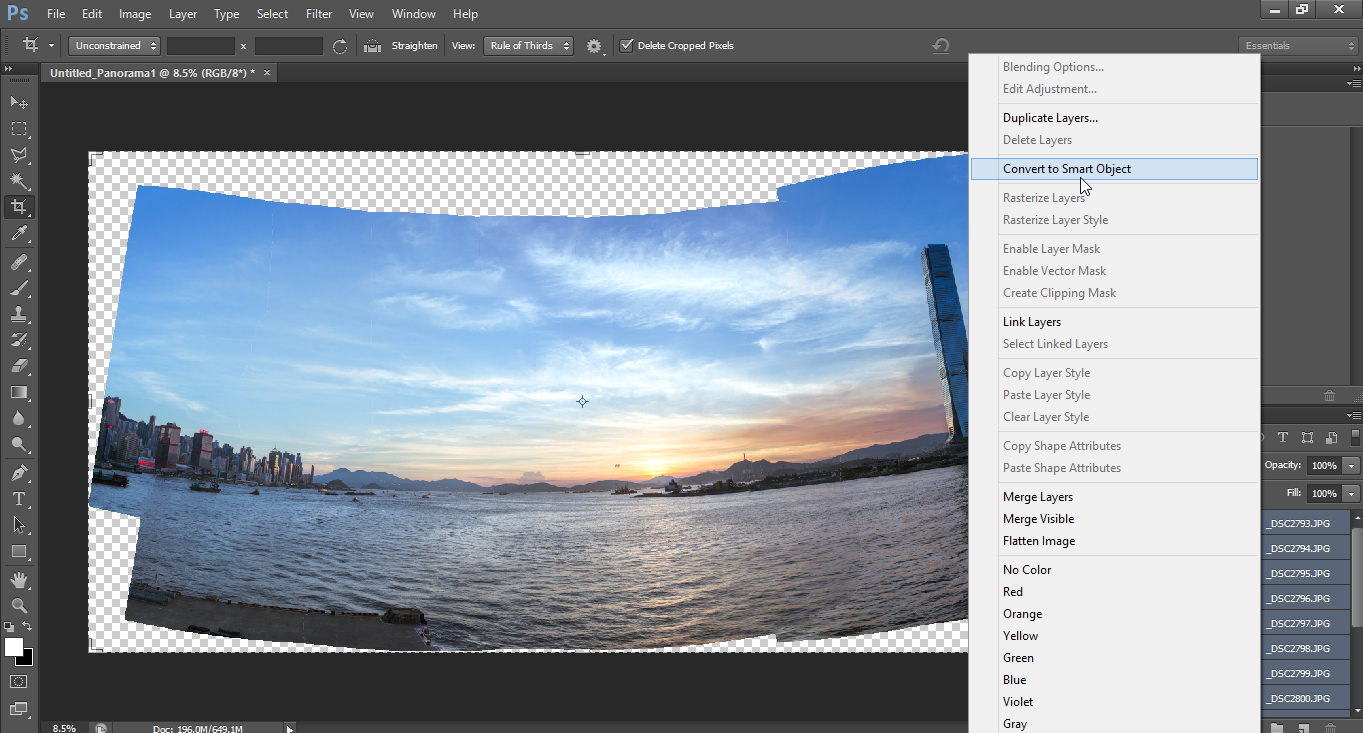The image size is (1363, 733).
Task: Select the Rectangle shape tool
Action: [x=19, y=551]
